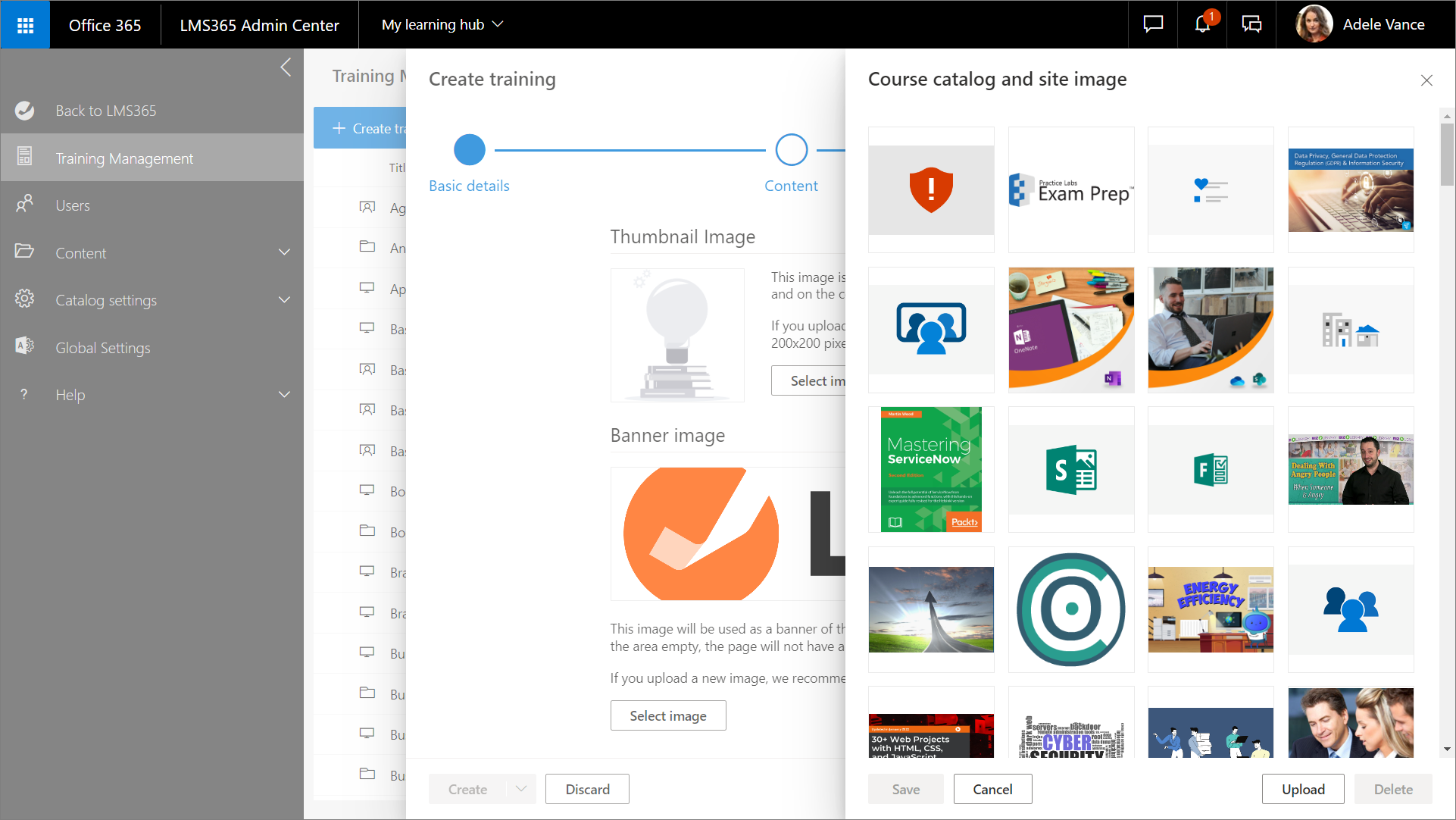
Task: Pick the Mastering ServiceNow book cover
Action: [931, 469]
